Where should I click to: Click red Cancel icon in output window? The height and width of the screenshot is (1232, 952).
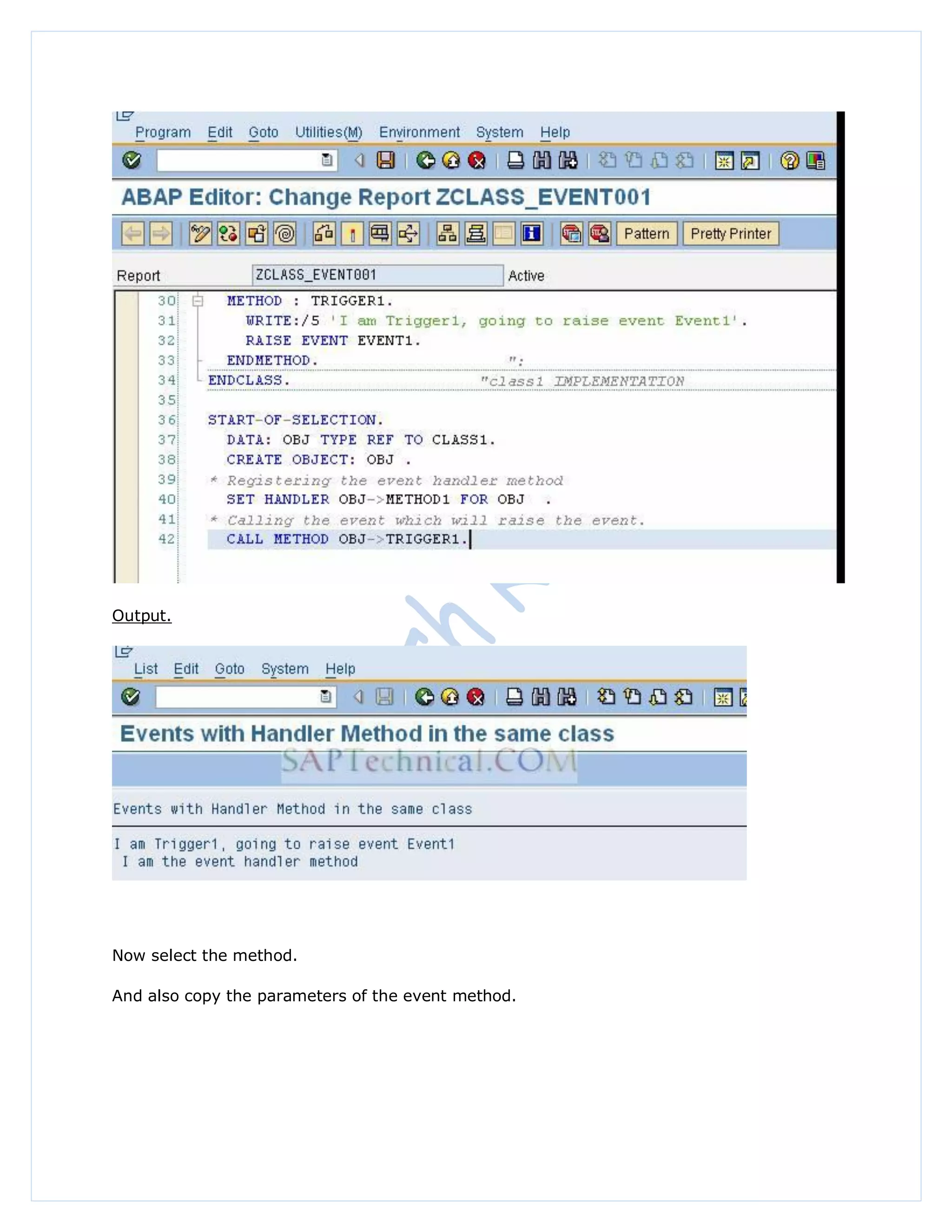coord(476,697)
